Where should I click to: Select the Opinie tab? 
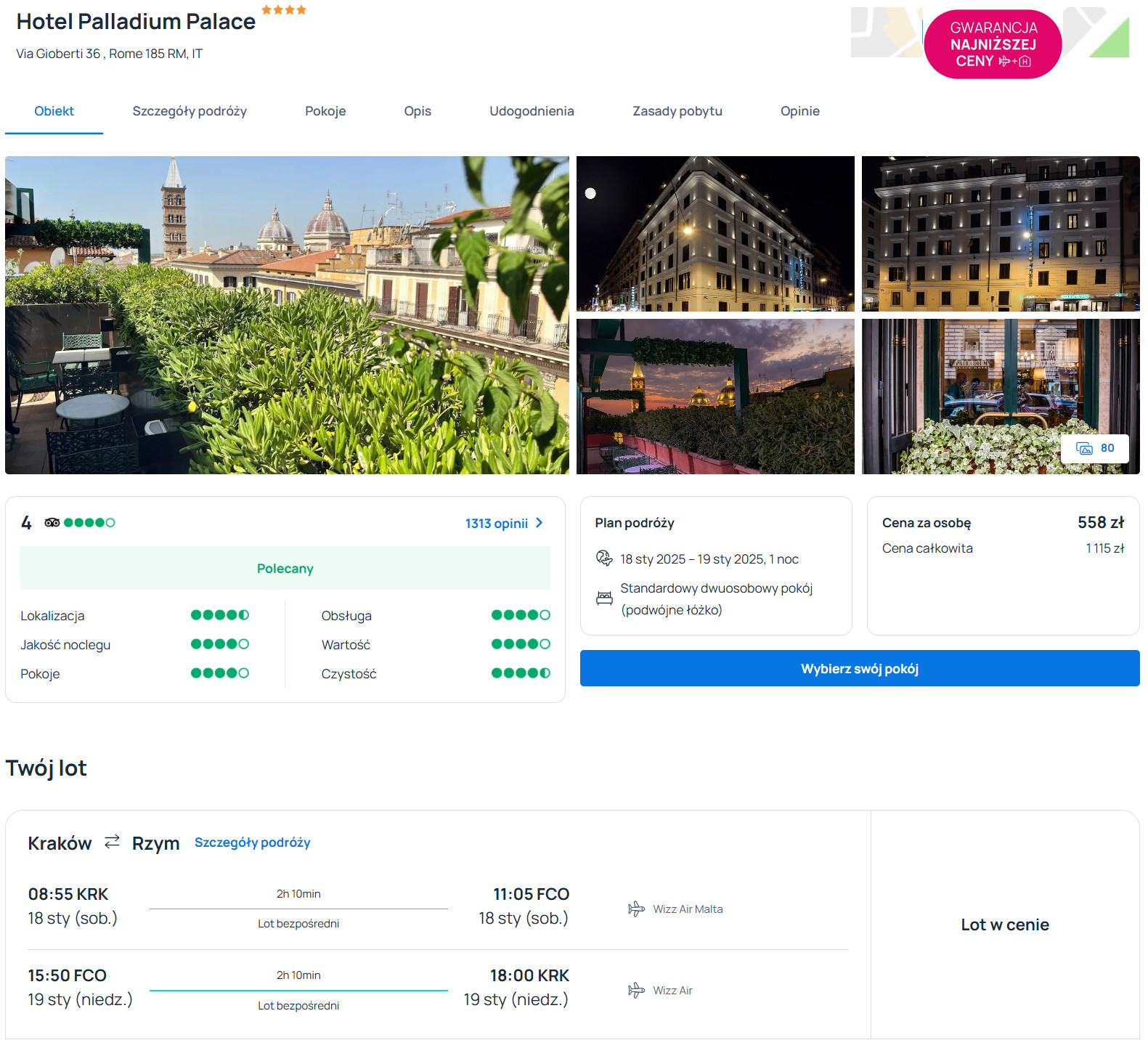click(x=799, y=111)
